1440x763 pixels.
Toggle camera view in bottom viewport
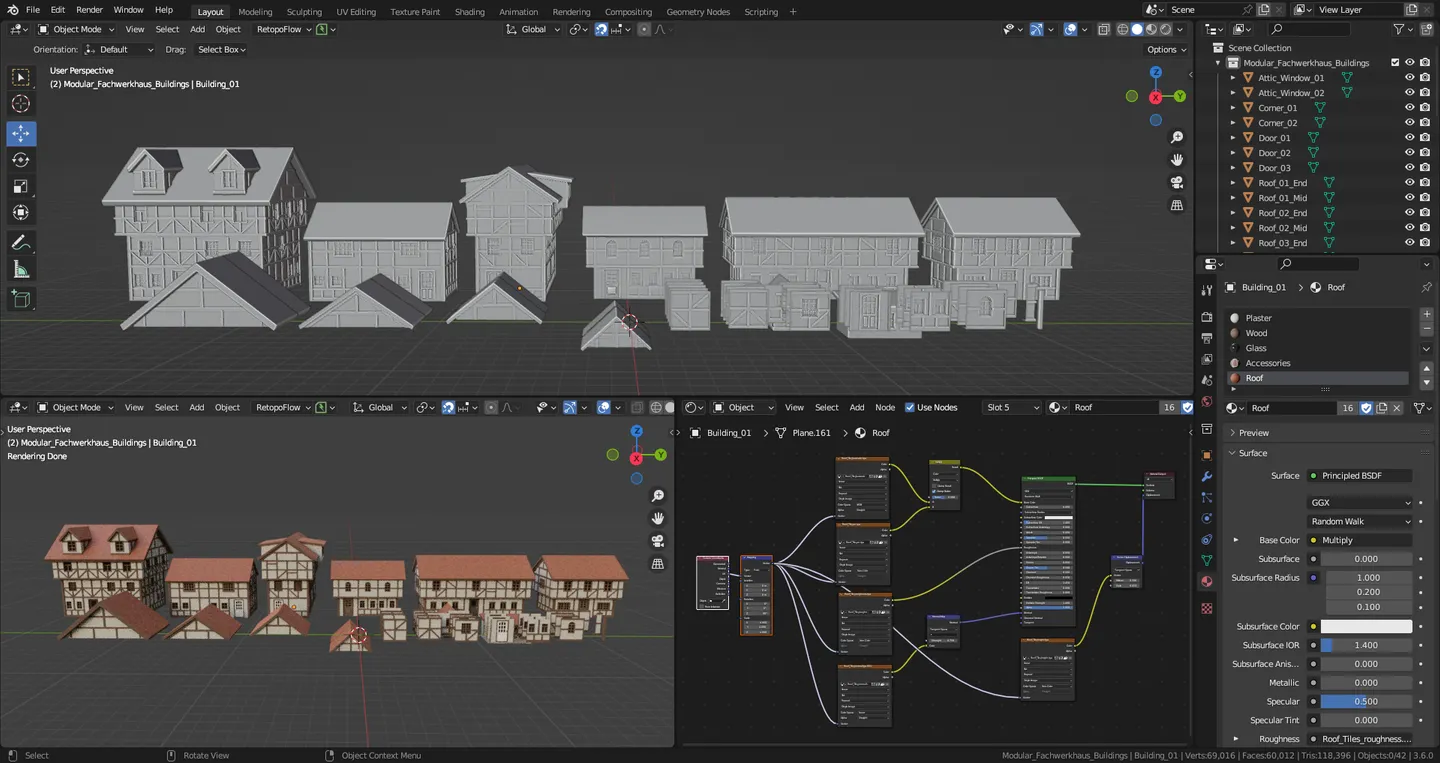coord(658,541)
